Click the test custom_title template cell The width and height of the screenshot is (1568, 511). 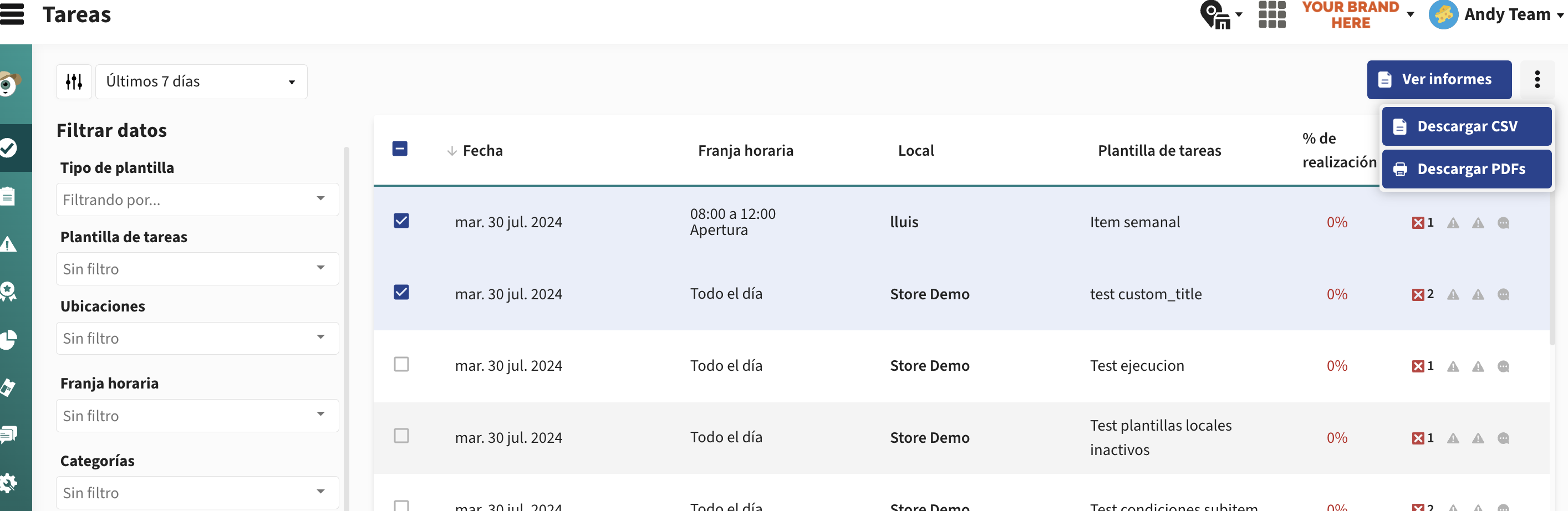point(1146,294)
